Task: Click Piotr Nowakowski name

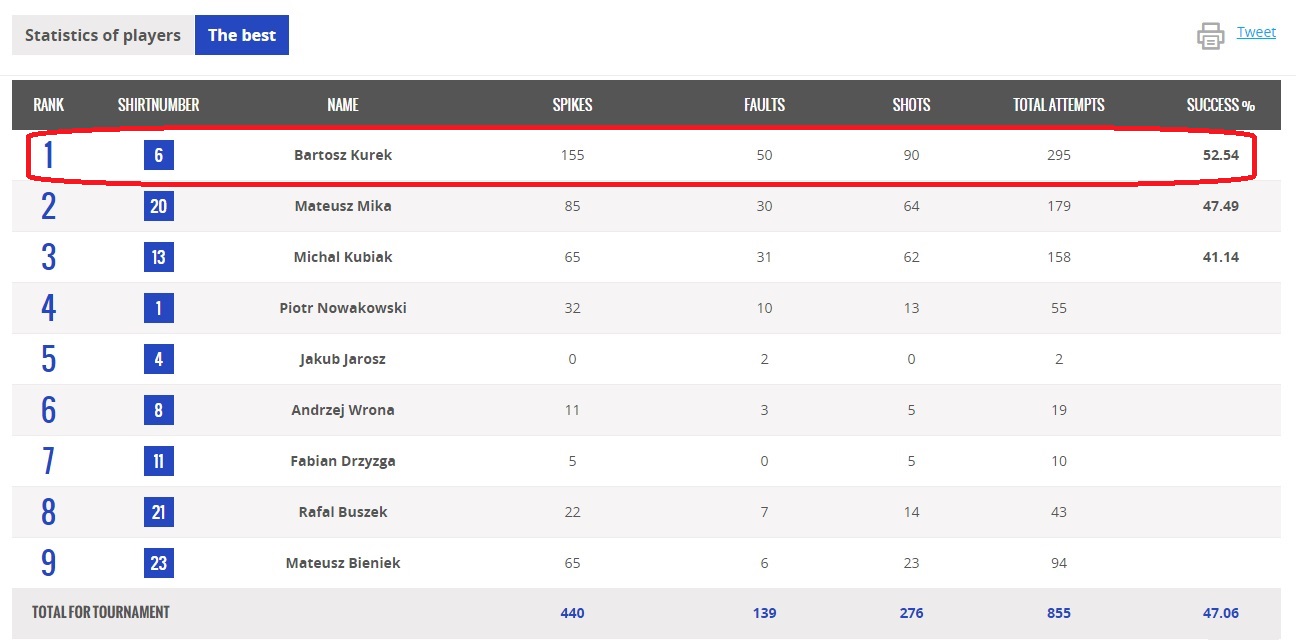Action: tap(343, 308)
